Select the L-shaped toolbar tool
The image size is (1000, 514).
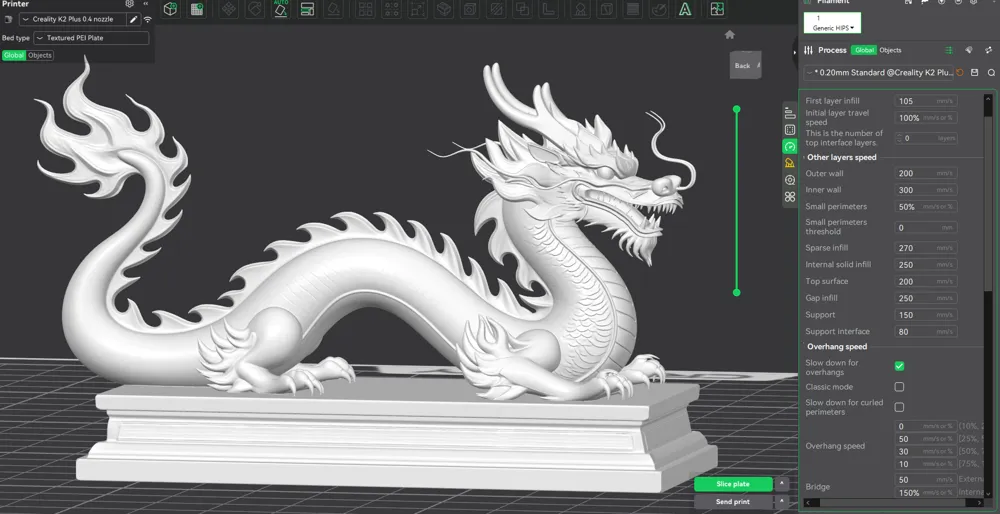click(x=548, y=10)
